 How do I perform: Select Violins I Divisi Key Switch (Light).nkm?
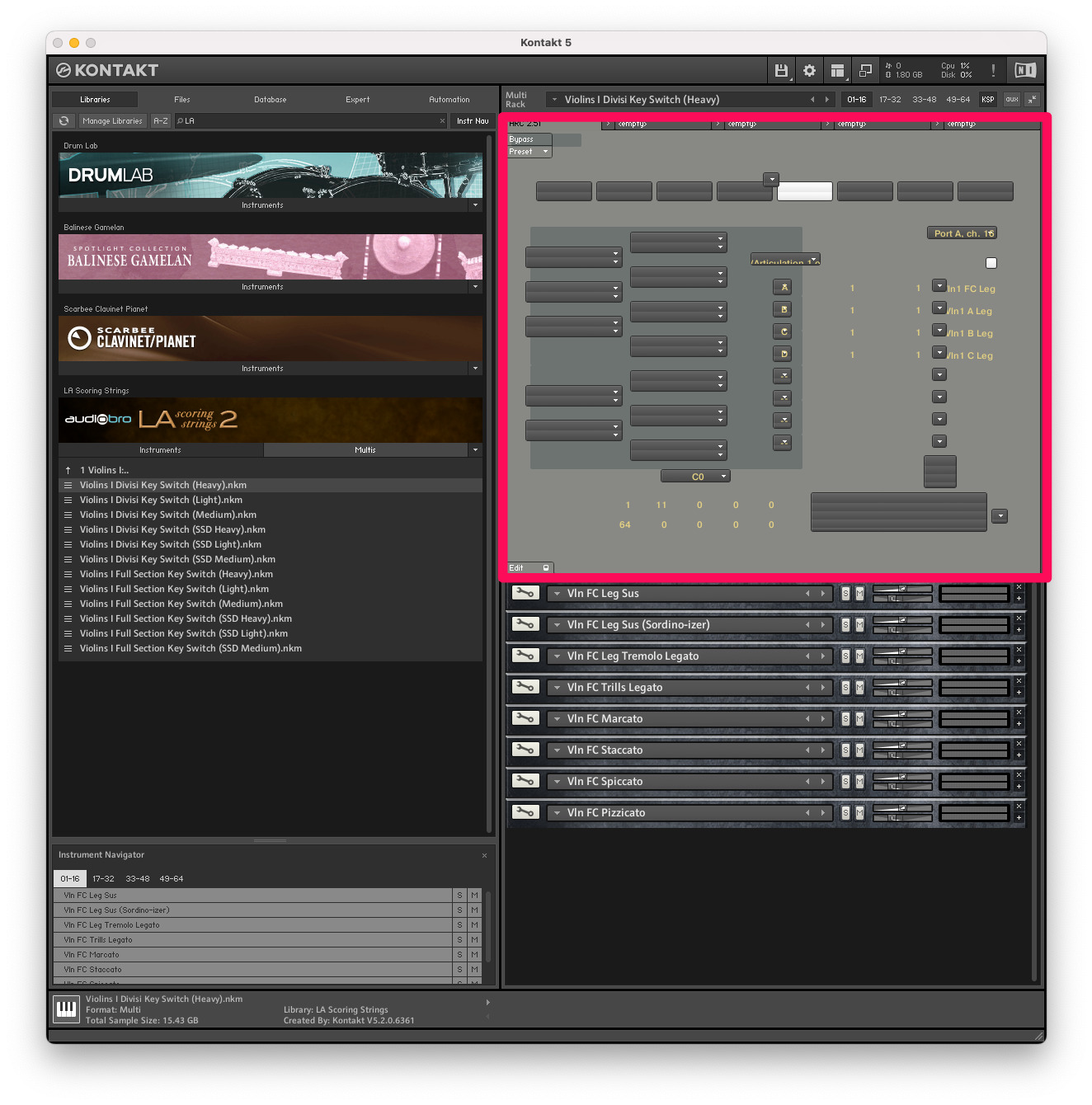click(161, 500)
